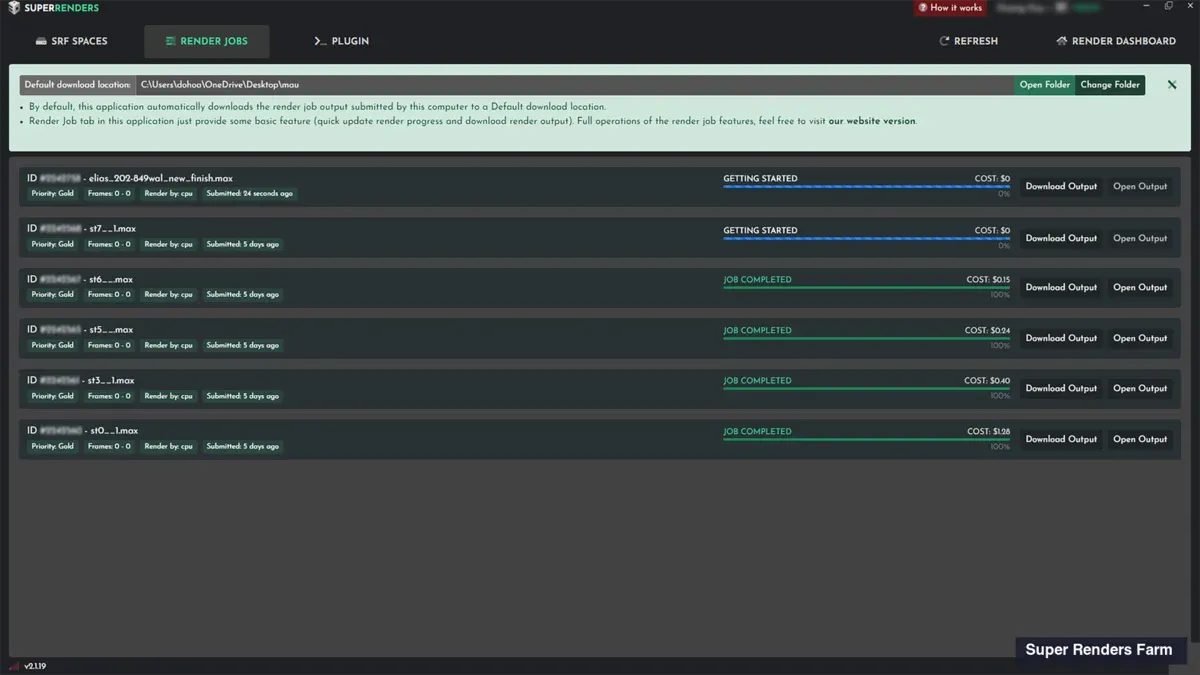Maximize the SuperRenders window
Screen dimensions: 1200x675
click(x=1168, y=7)
